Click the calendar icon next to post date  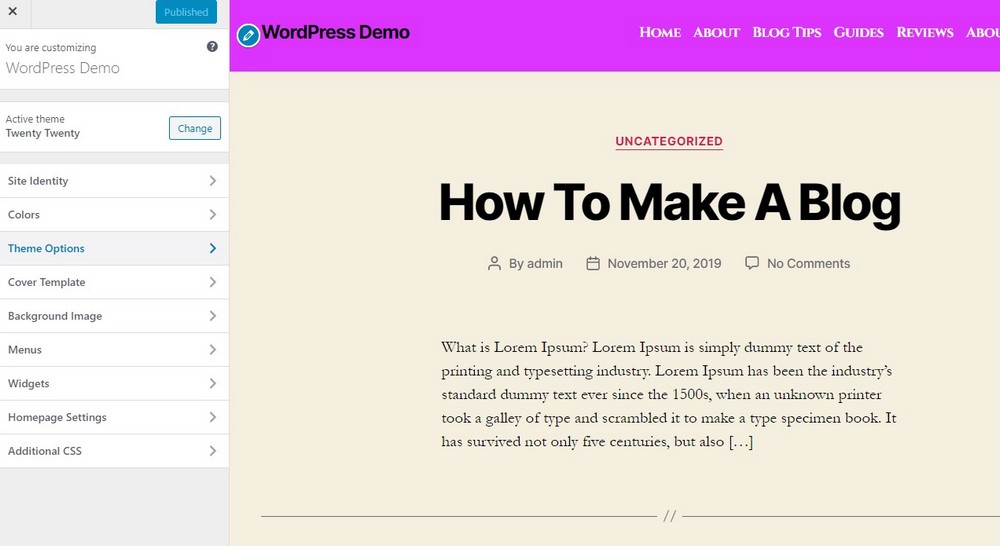tap(593, 264)
